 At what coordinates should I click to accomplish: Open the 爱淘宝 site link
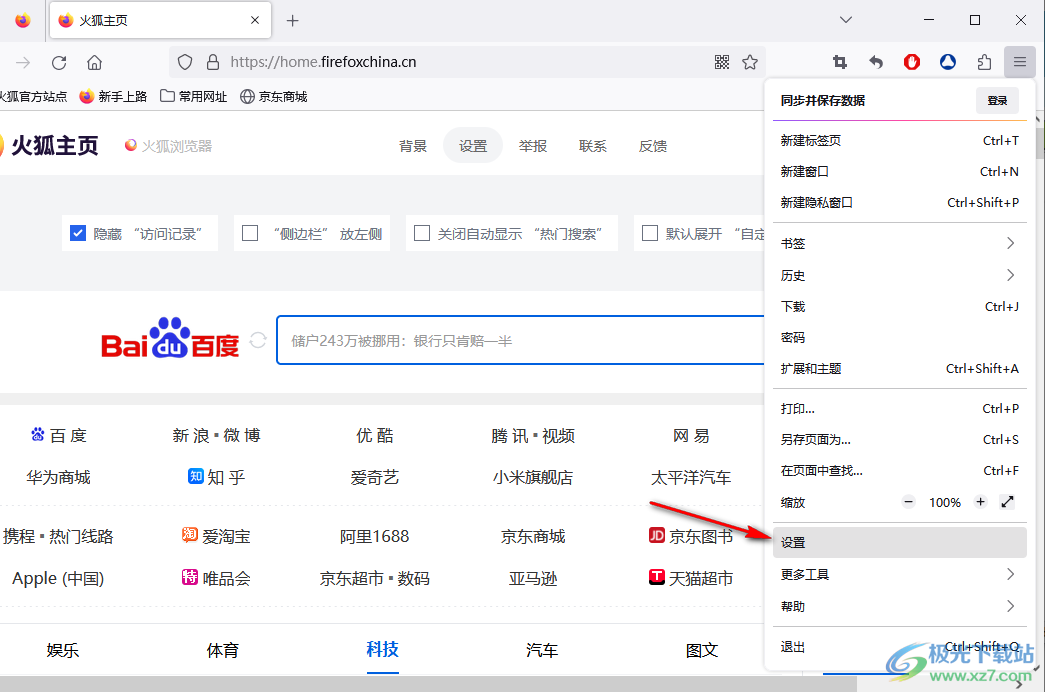tap(216, 536)
